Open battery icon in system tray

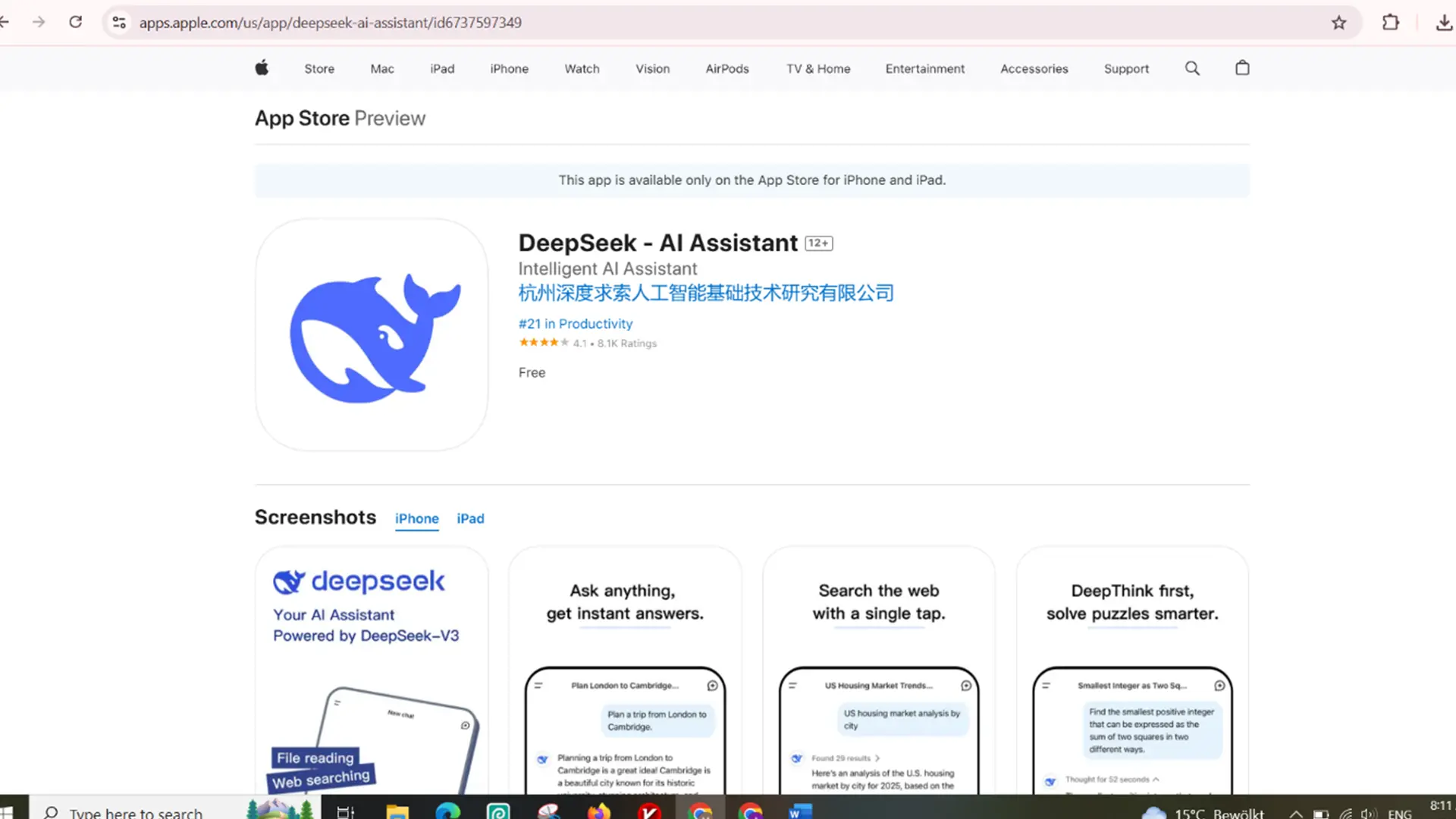1321,814
